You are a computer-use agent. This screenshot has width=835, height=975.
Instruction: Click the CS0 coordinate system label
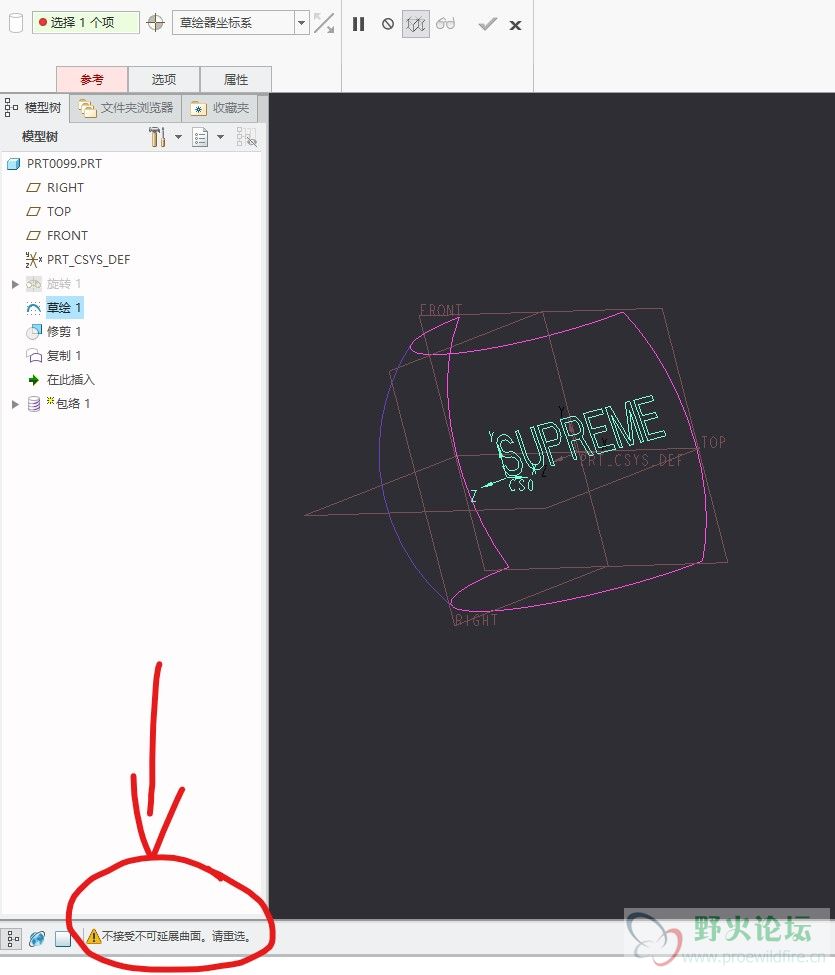[x=522, y=485]
